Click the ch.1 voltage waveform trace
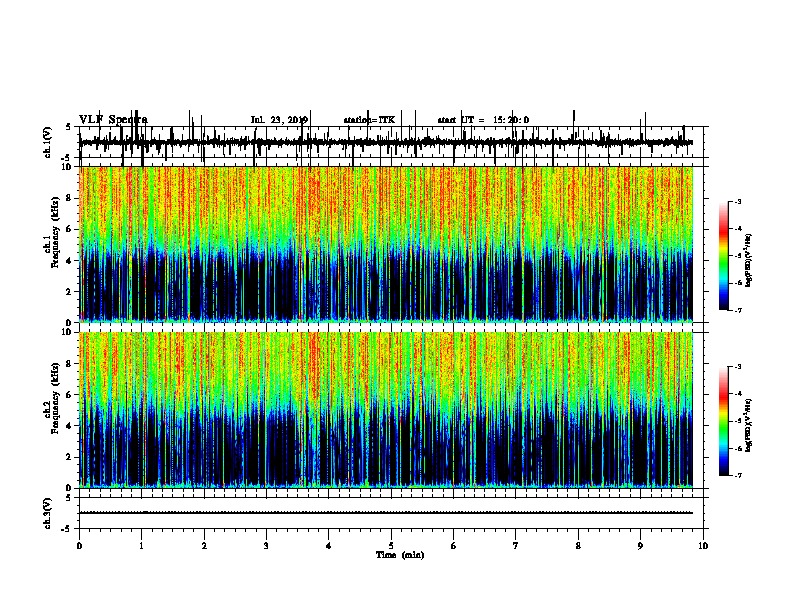Screen dimensions: 792x612 click(x=386, y=142)
